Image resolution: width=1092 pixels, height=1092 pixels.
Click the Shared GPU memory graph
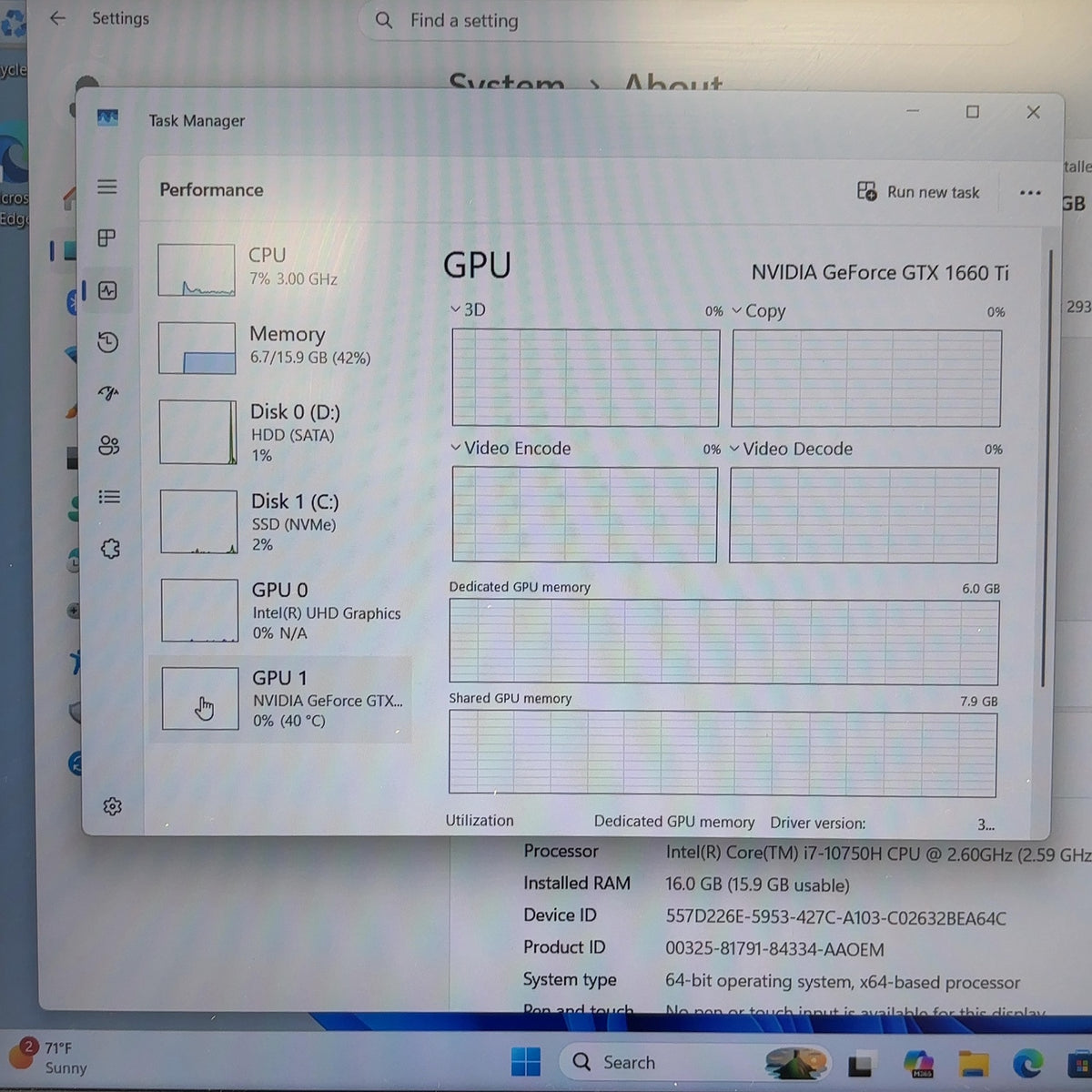pos(723,754)
